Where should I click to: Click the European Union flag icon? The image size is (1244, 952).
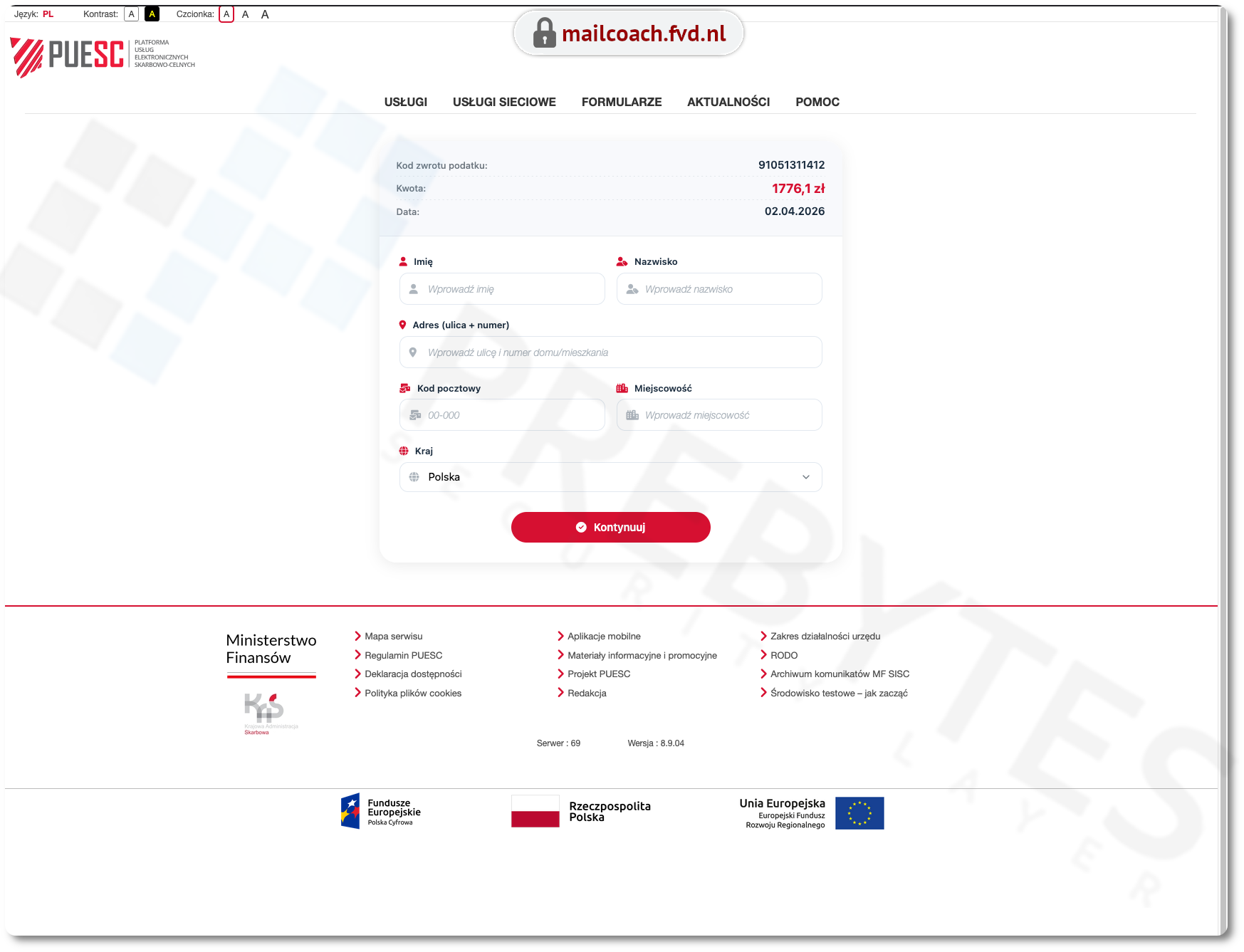859,813
